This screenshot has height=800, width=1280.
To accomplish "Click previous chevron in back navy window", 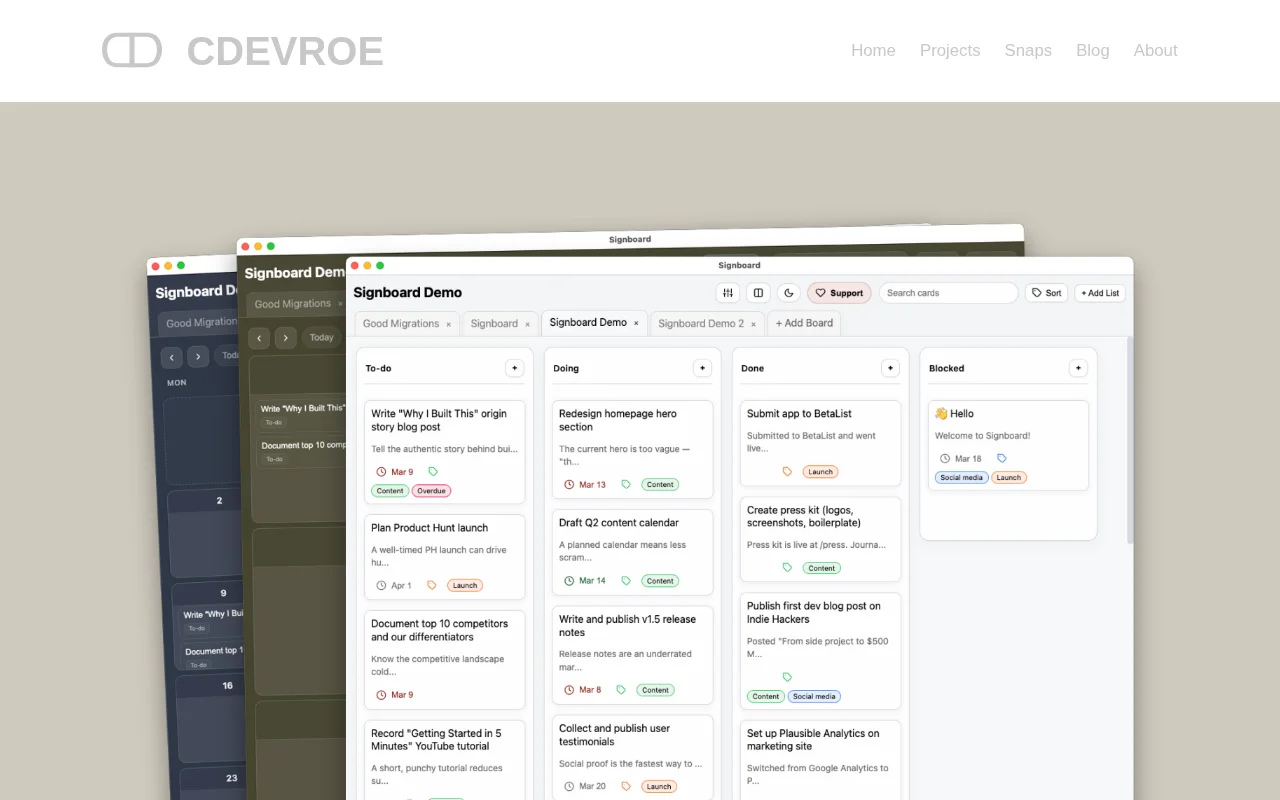I will (172, 357).
